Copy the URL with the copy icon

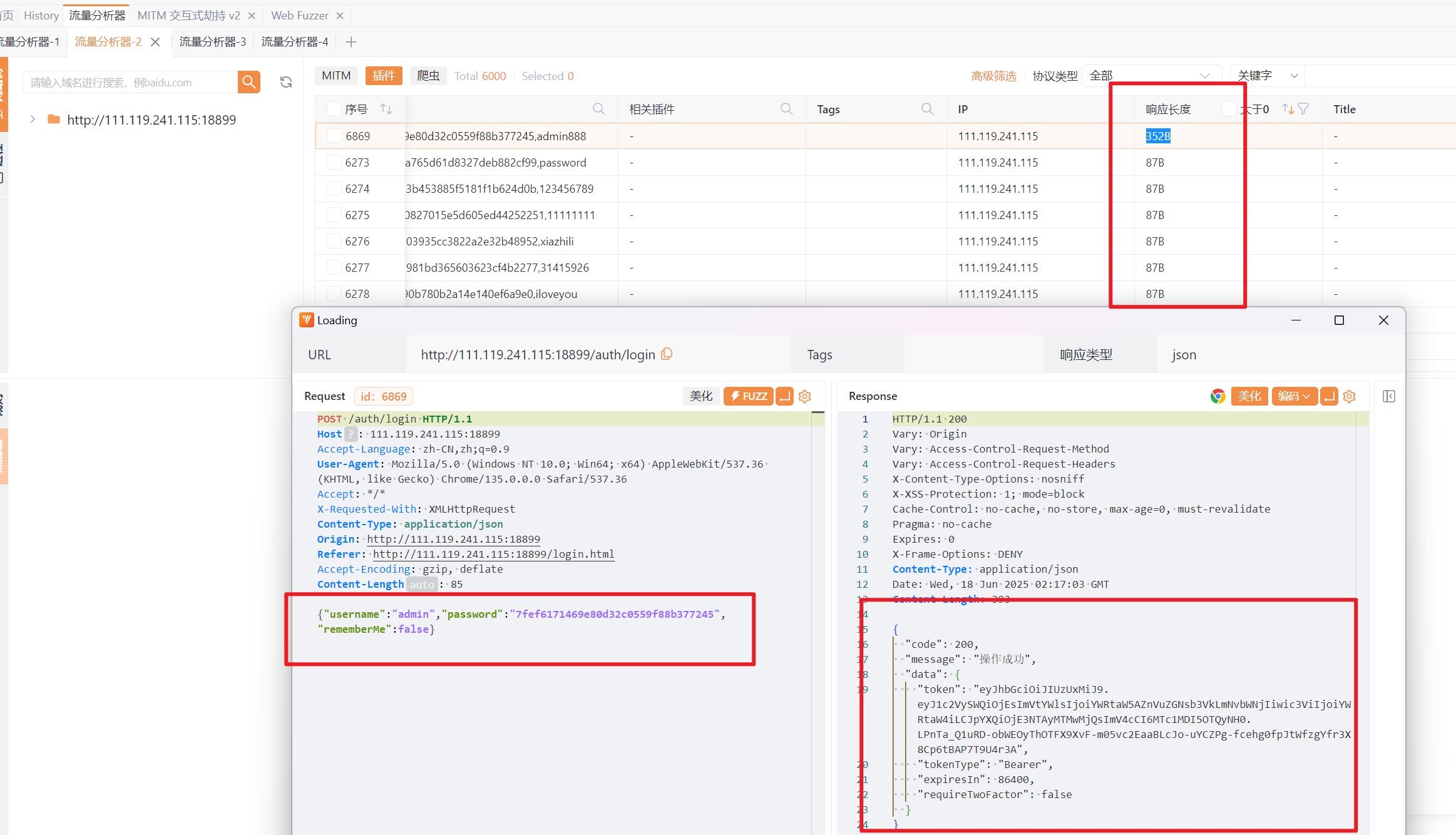[x=667, y=354]
